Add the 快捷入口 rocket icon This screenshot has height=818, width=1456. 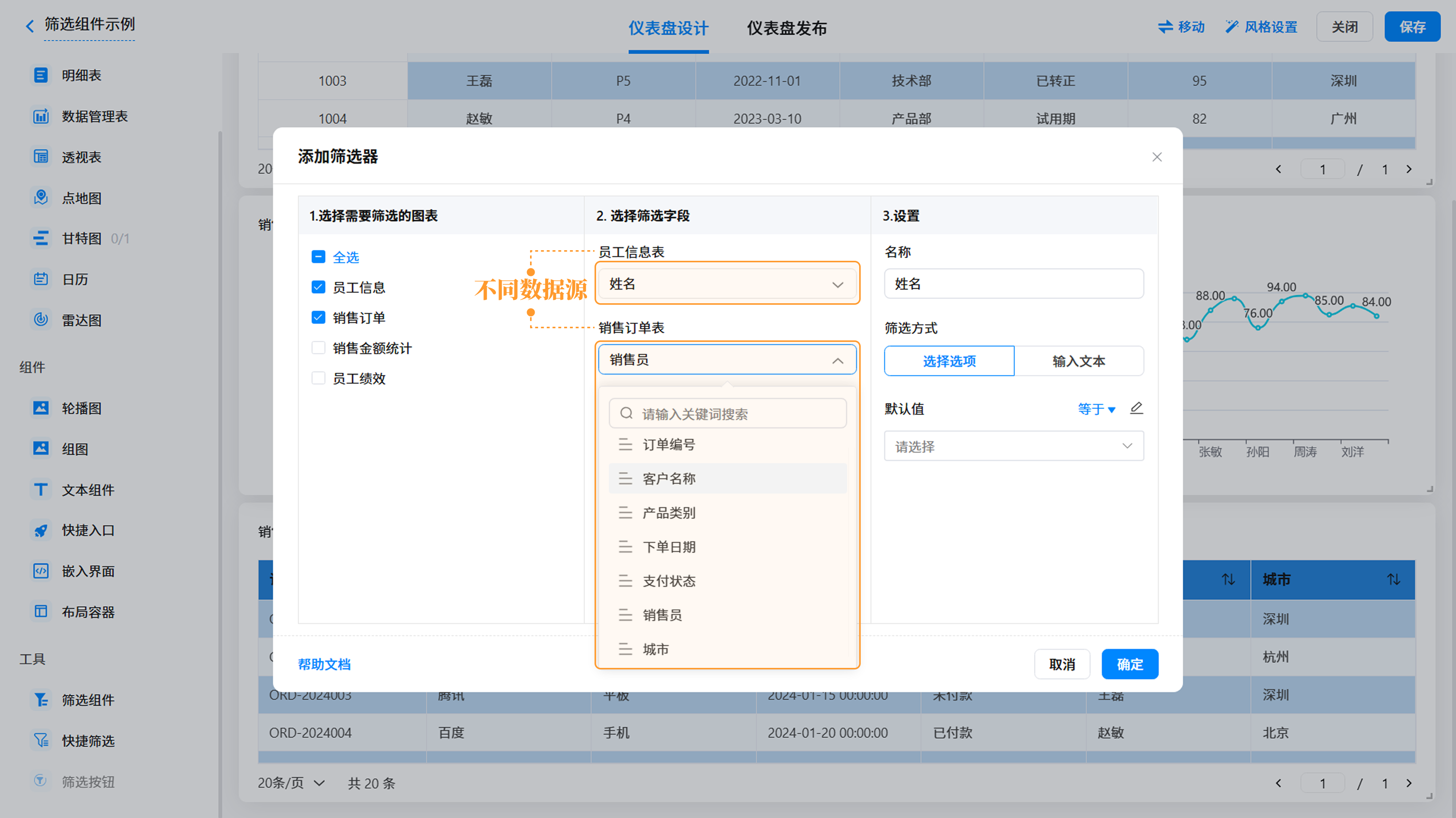[x=41, y=530]
